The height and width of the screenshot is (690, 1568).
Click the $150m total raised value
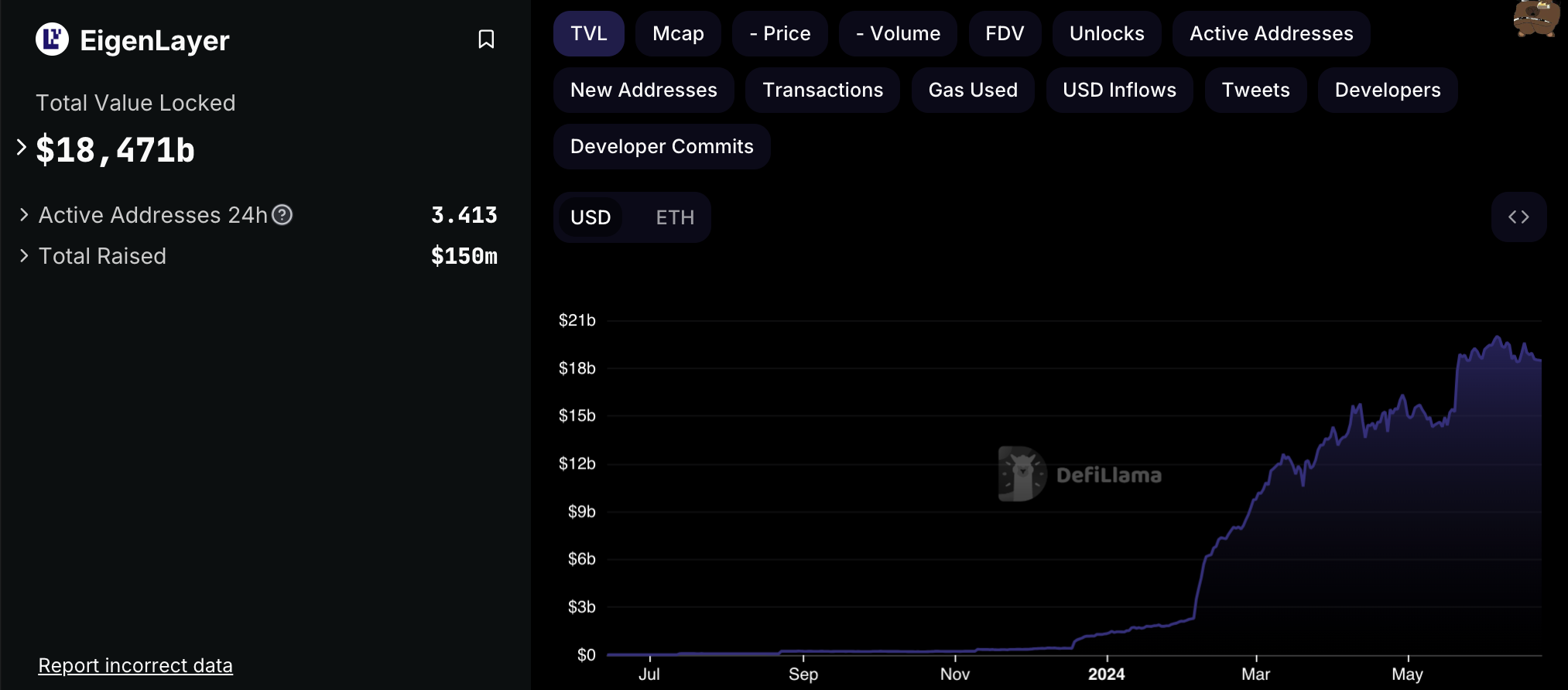point(464,256)
